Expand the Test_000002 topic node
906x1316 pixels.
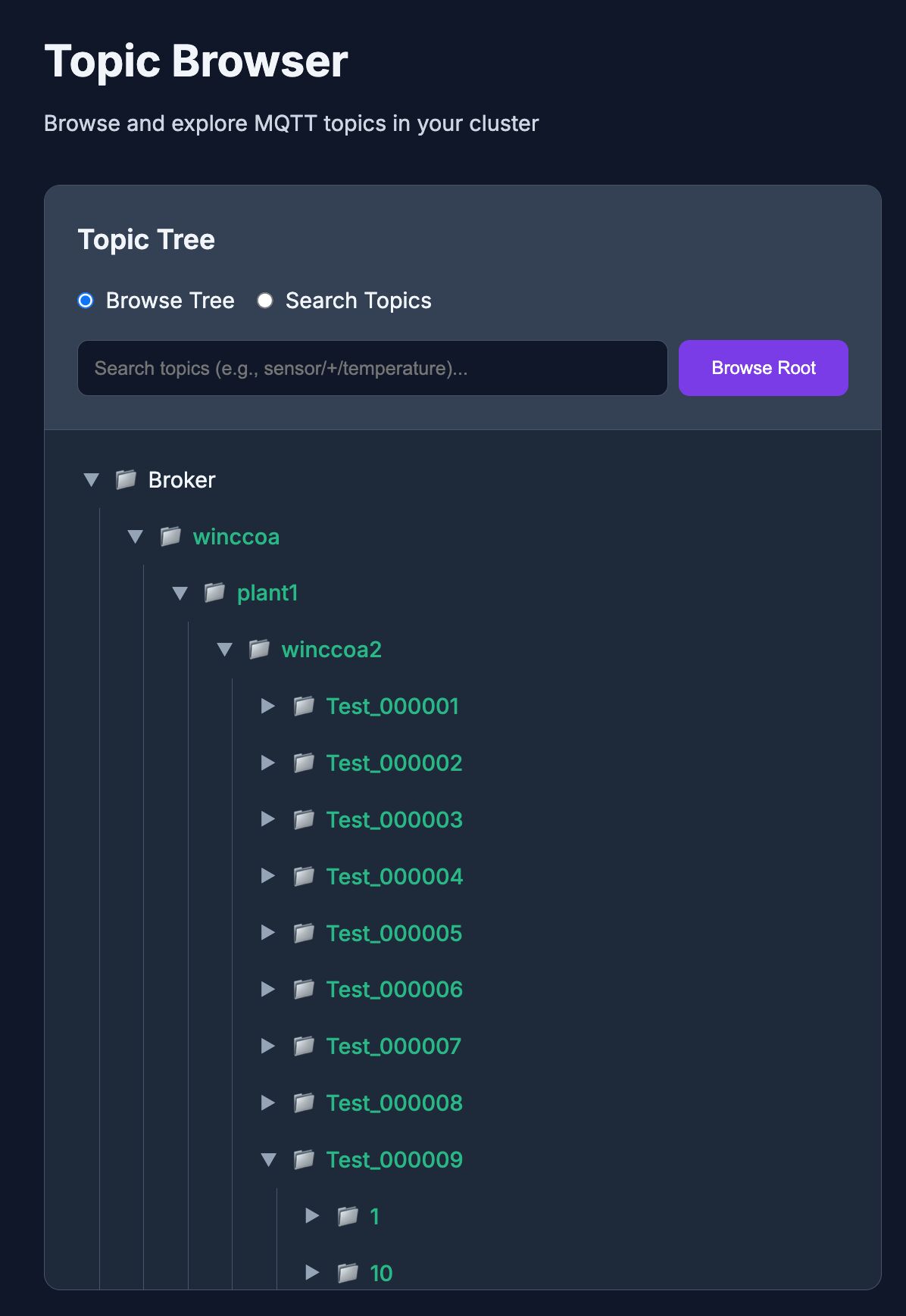pyautogui.click(x=268, y=762)
